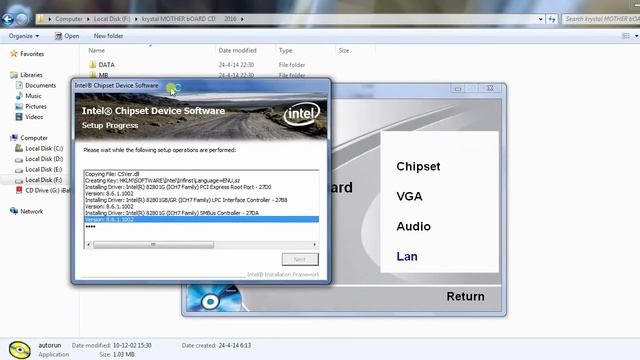Click Chipset in driver menu
Viewport: 640px width, 360px height.
click(418, 167)
